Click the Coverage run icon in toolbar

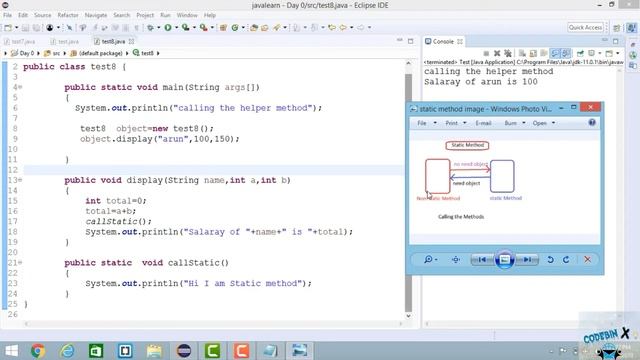click(185, 27)
